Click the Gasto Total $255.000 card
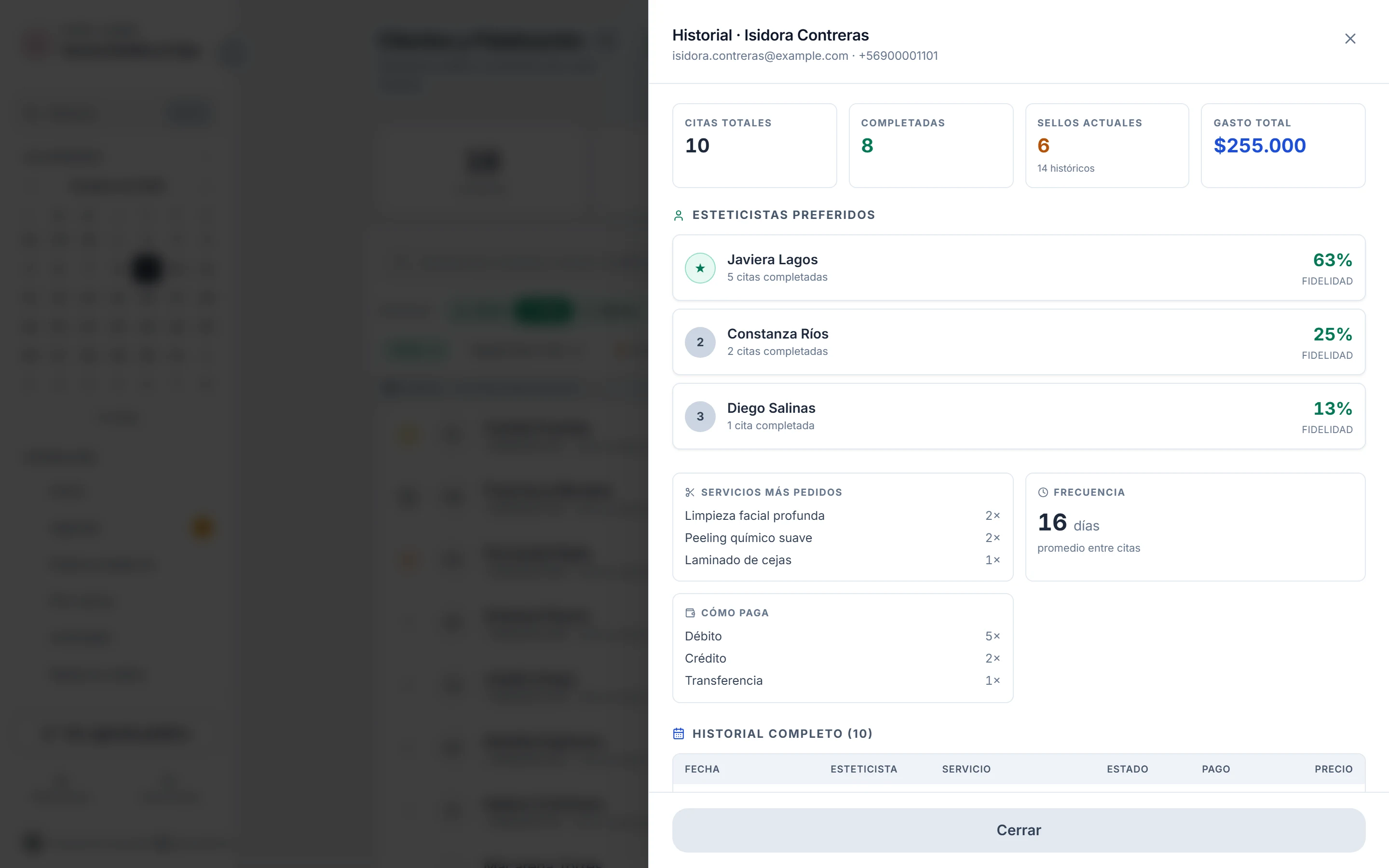This screenshot has height=868, width=1389. click(x=1283, y=146)
